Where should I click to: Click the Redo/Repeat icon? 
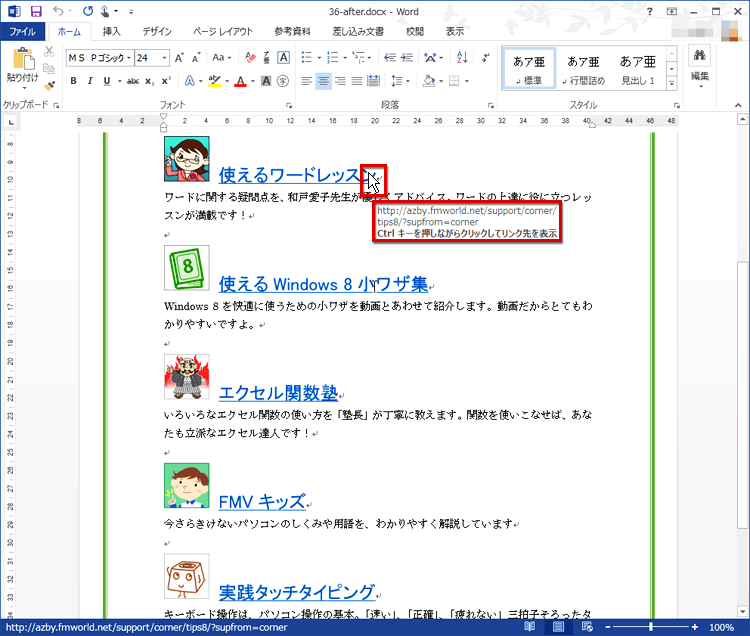(x=88, y=11)
